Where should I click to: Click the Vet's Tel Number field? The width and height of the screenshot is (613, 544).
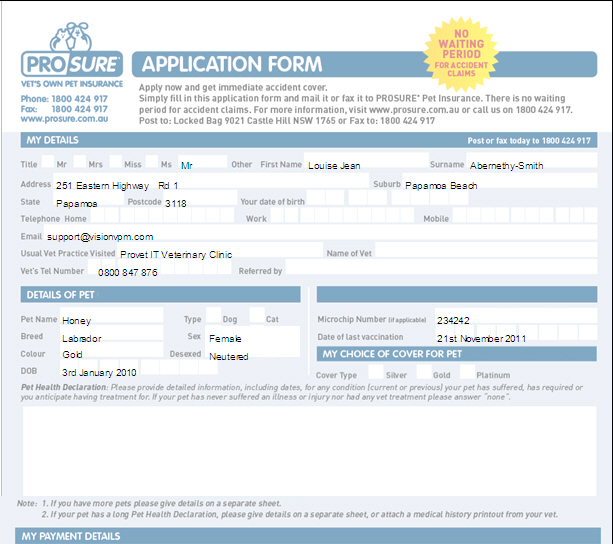(x=160, y=267)
